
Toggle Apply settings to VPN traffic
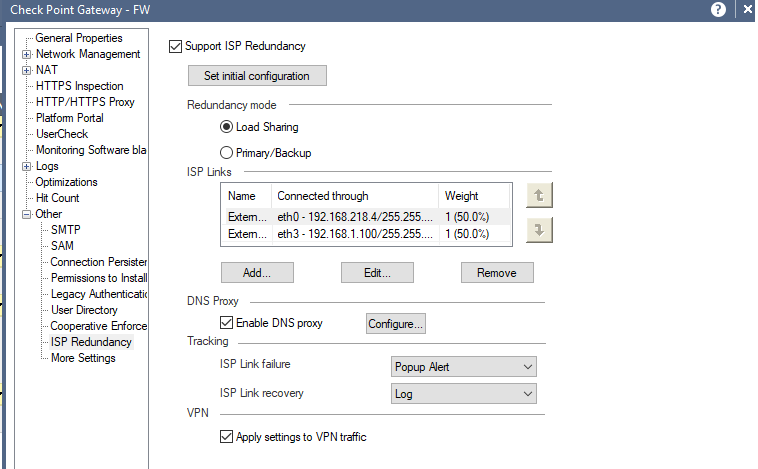click(226, 437)
